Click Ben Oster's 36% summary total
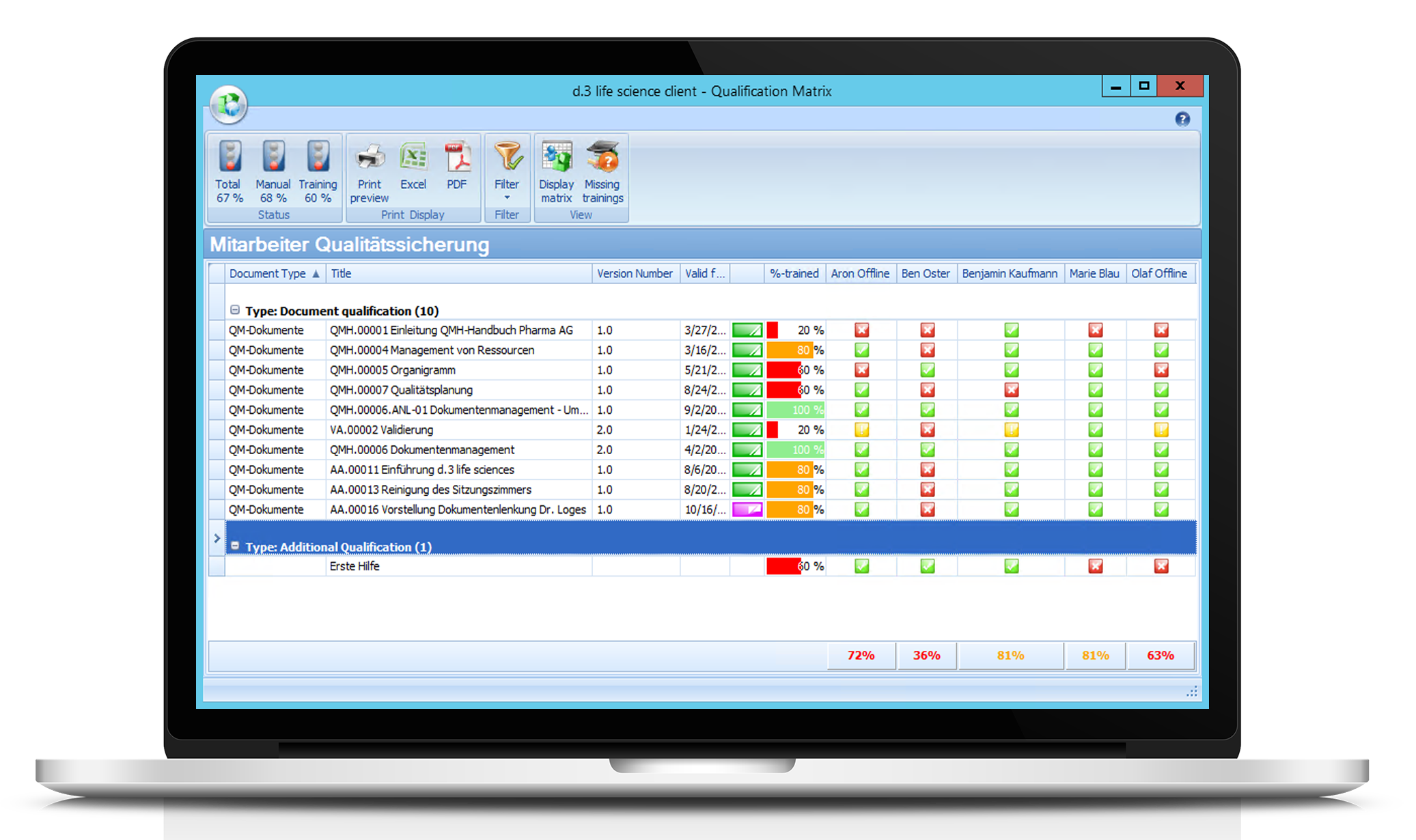 click(926, 655)
